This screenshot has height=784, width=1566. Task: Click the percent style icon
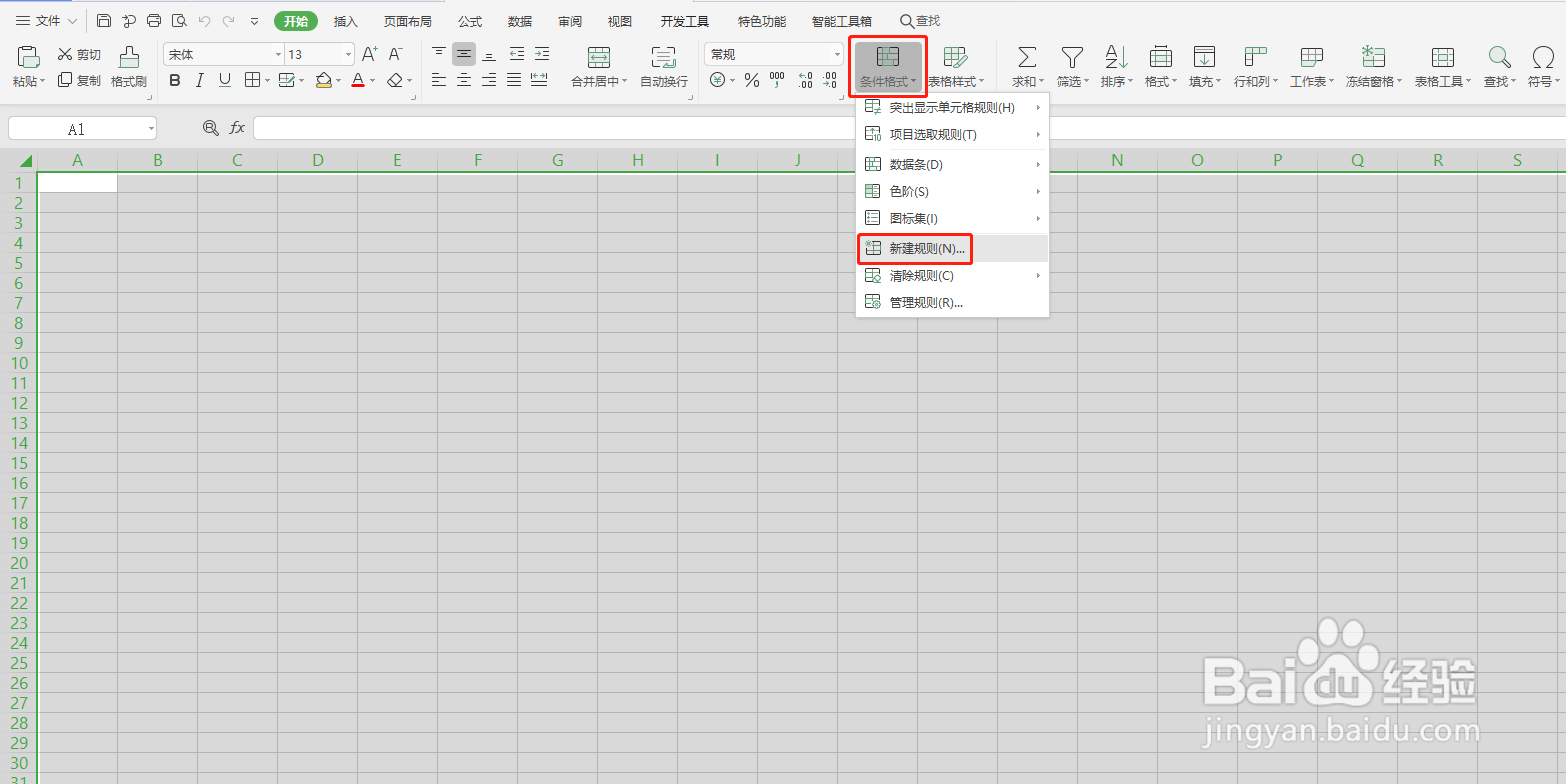tap(752, 80)
